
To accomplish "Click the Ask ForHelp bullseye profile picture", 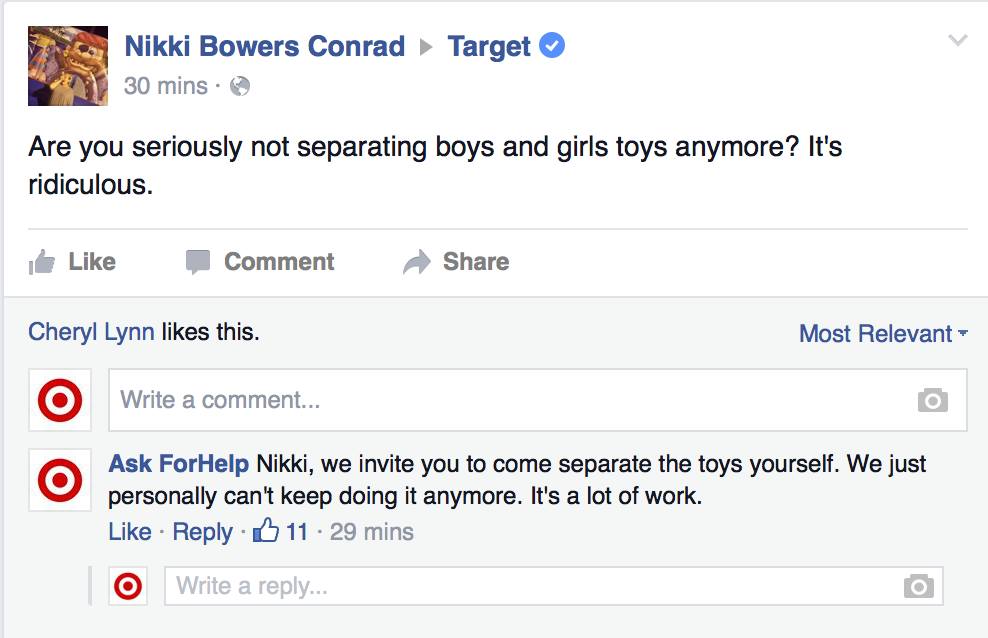I will 60,481.
